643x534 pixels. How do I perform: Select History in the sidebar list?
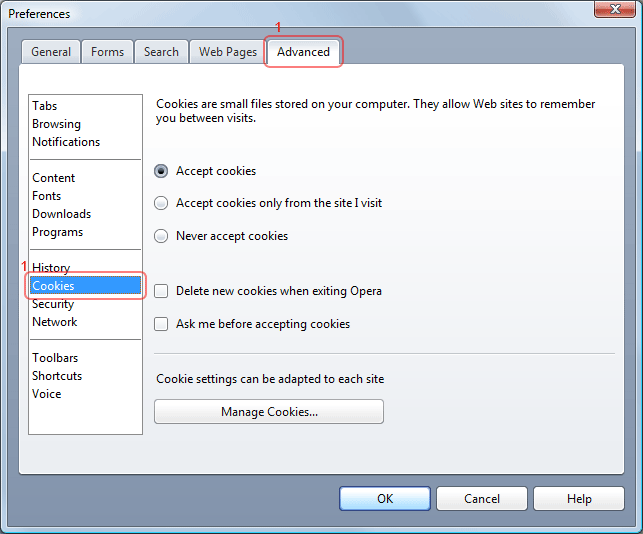tap(51, 268)
